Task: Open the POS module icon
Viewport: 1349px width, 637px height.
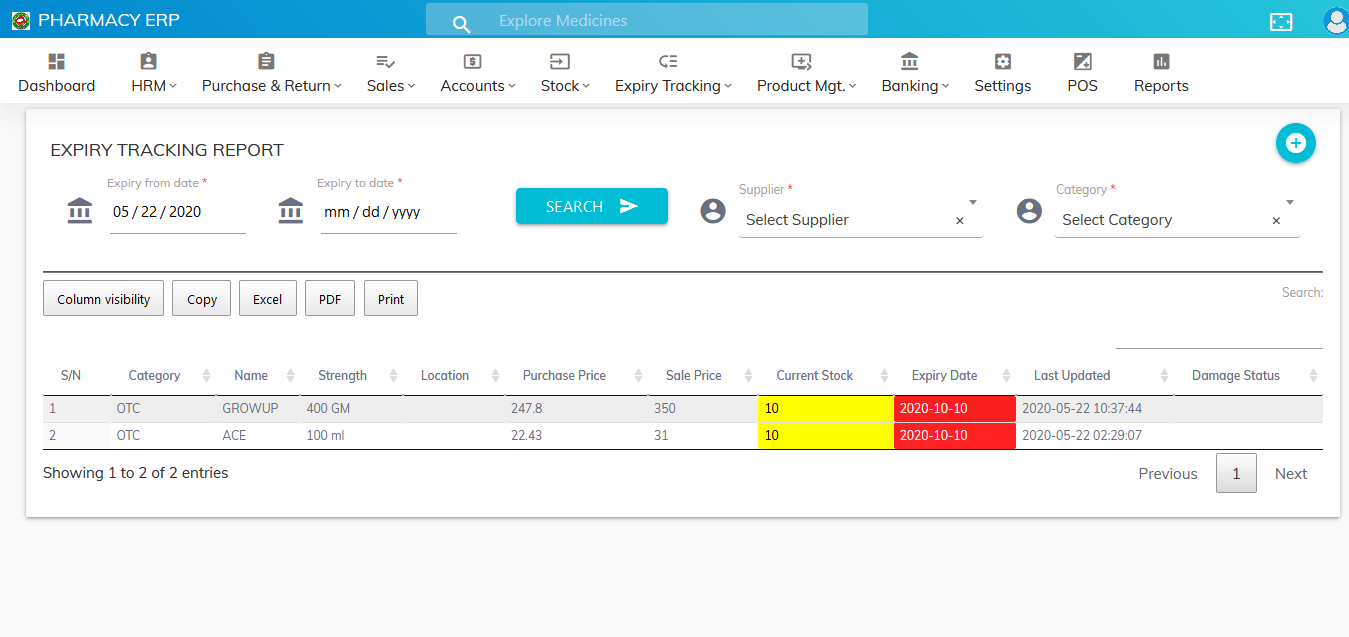Action: (x=1082, y=61)
